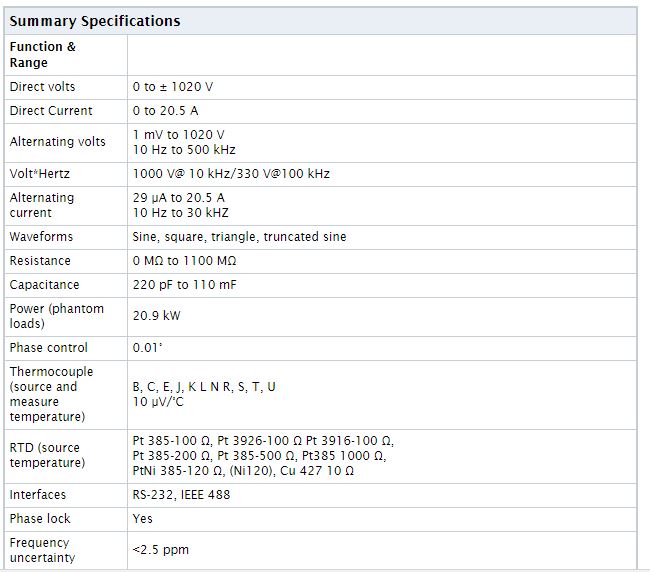Image resolution: width=650 pixels, height=572 pixels.
Task: Click the 'Phase lock' row label
Action: (40, 519)
